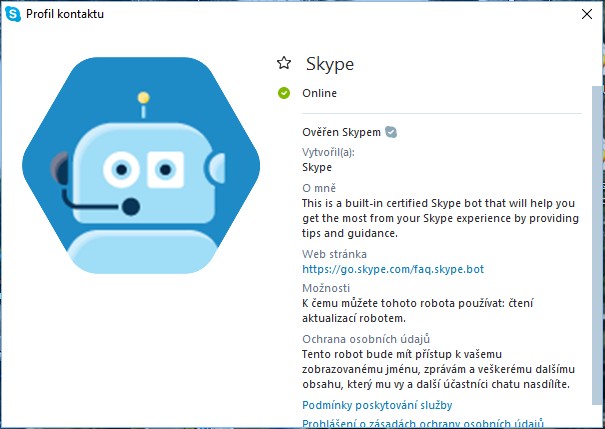Click the Web stránka label
The width and height of the screenshot is (605, 429).
click(x=334, y=254)
